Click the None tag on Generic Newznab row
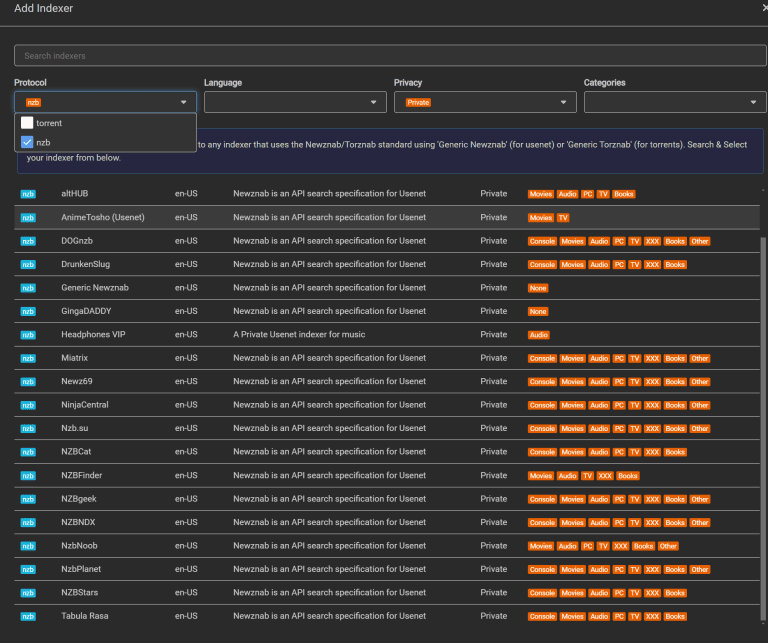 [538, 288]
